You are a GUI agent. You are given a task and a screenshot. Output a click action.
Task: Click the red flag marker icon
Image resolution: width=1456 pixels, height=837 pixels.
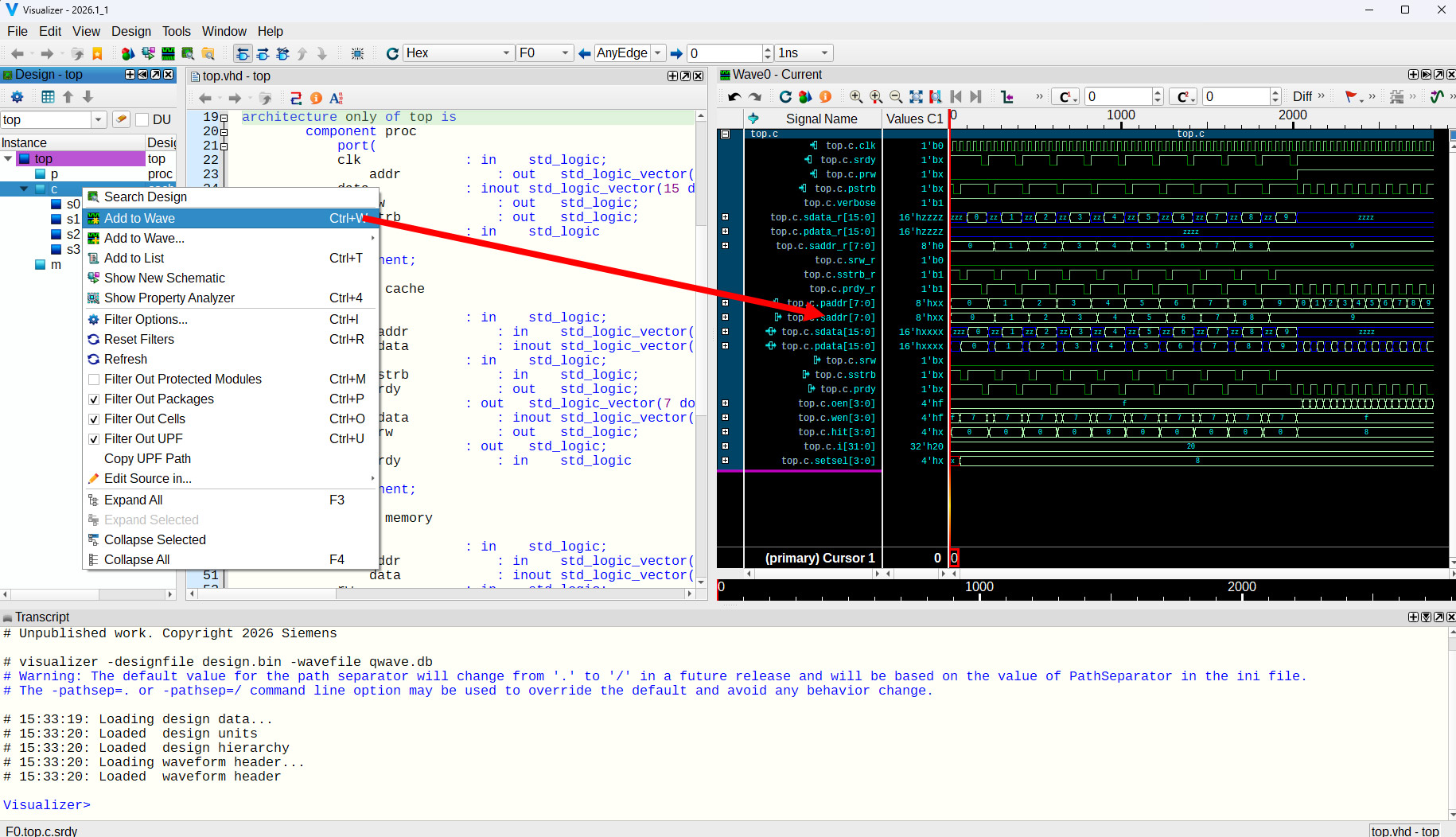tap(1350, 97)
